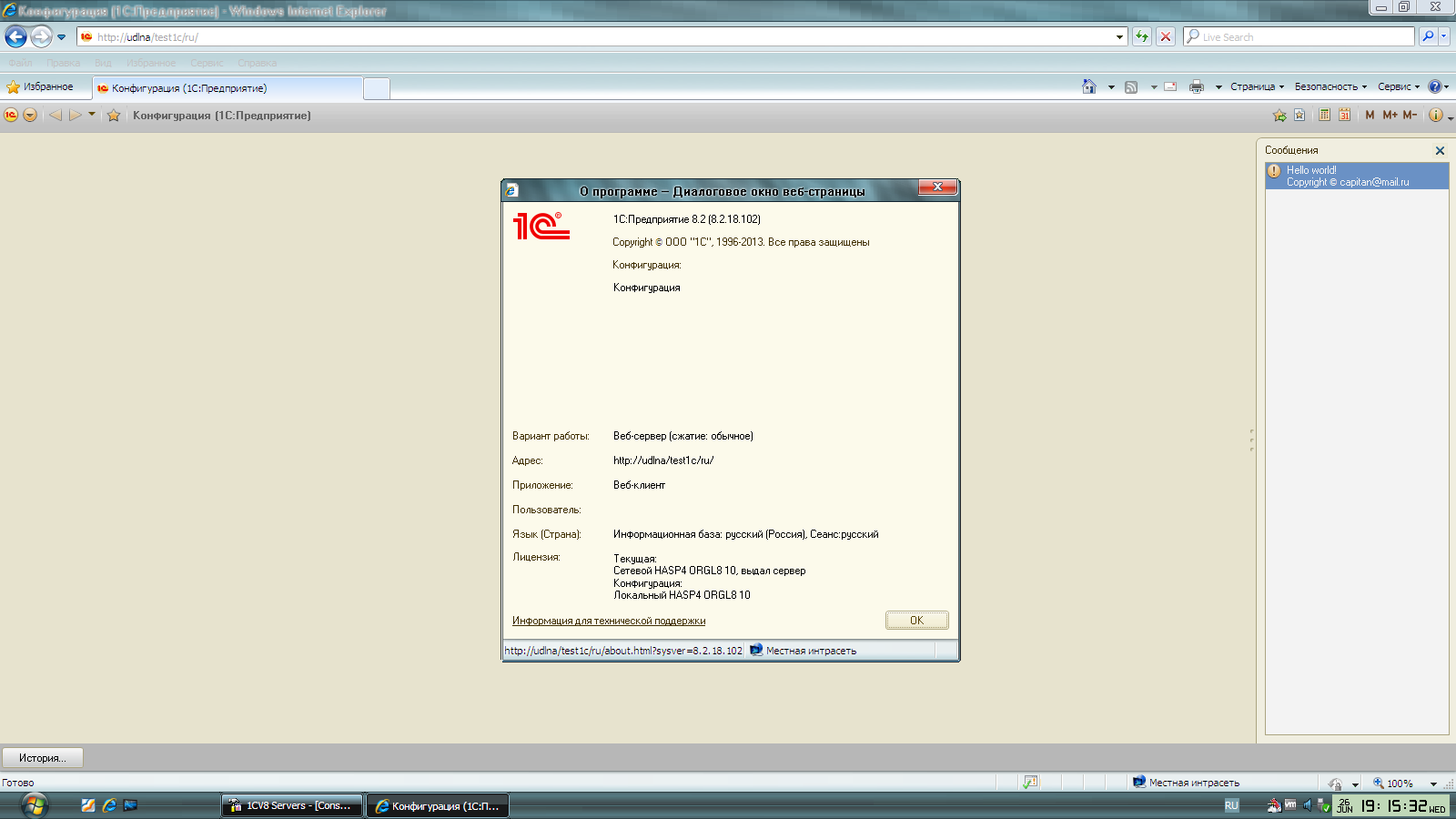Click the OK button in the About dialog
Viewport: 1456px width, 819px height.
917,621
